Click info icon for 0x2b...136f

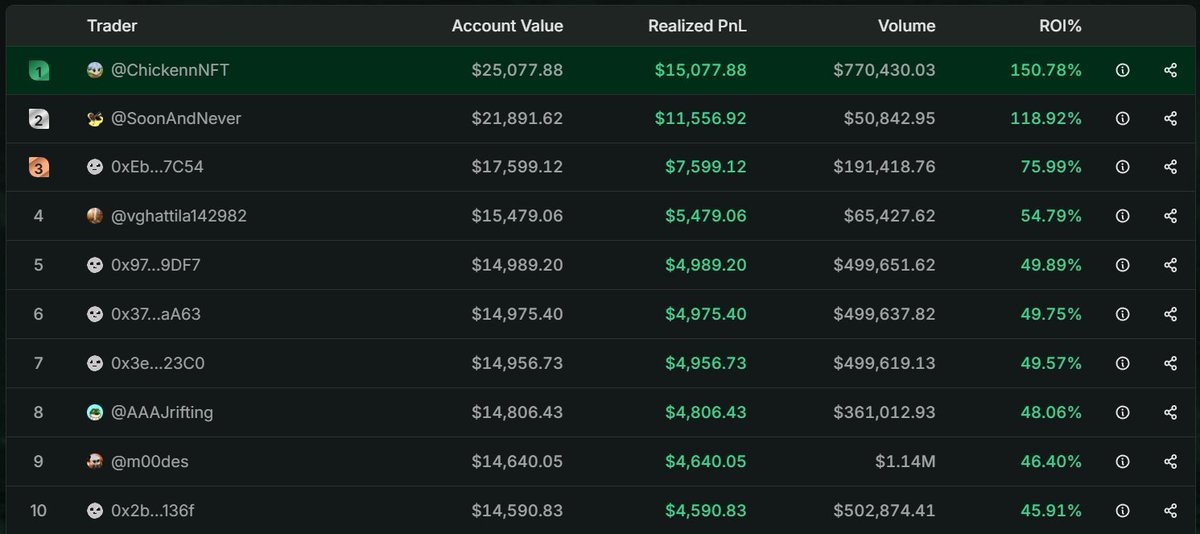pyautogui.click(x=1122, y=510)
